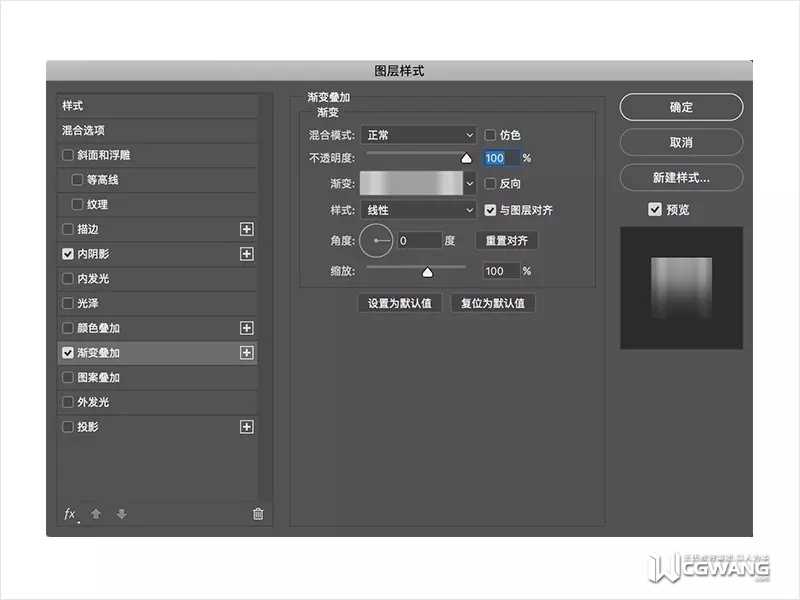Click the 缩放 slider handle

point(428,272)
